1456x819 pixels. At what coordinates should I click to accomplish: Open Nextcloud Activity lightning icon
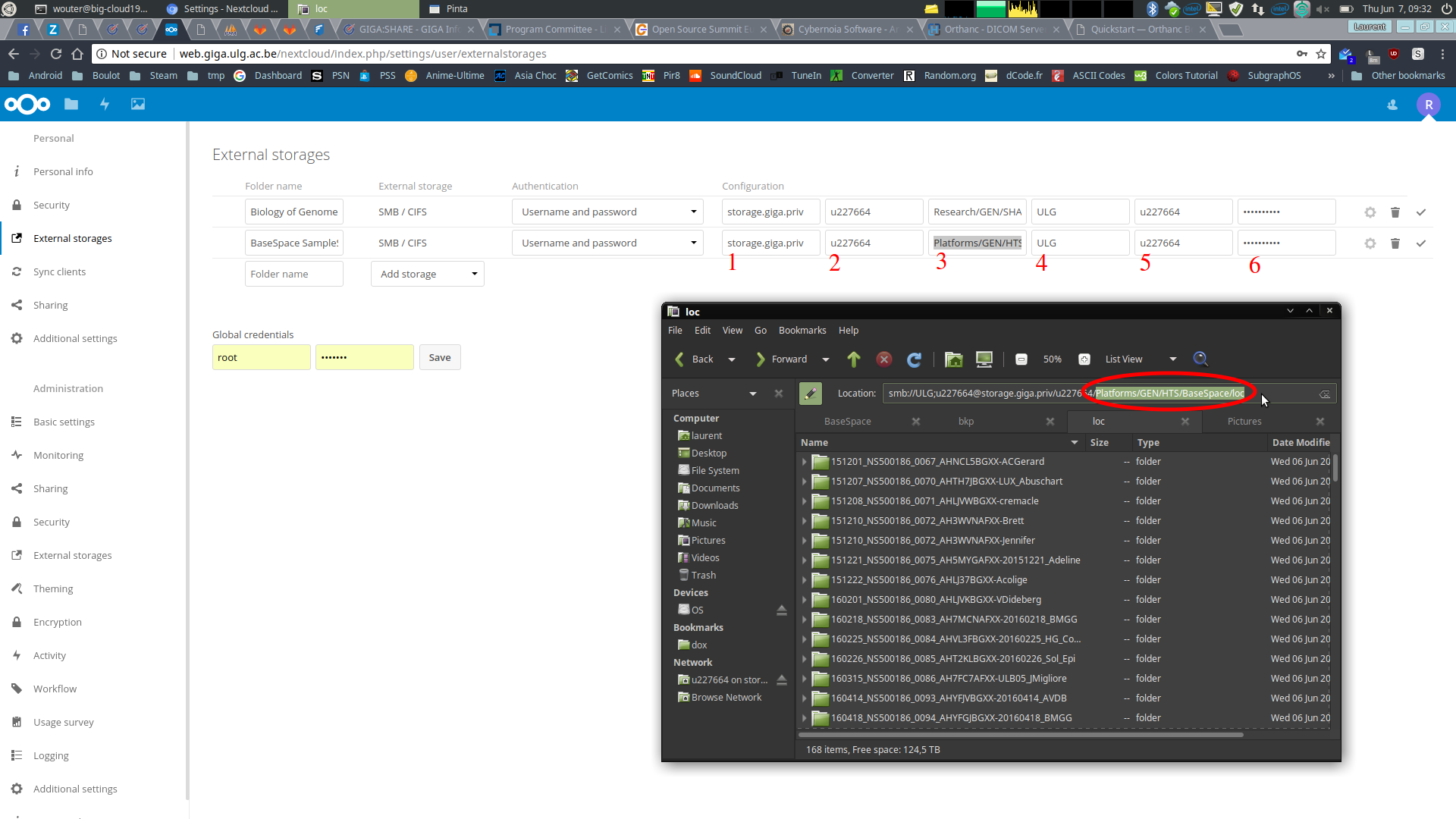105,105
